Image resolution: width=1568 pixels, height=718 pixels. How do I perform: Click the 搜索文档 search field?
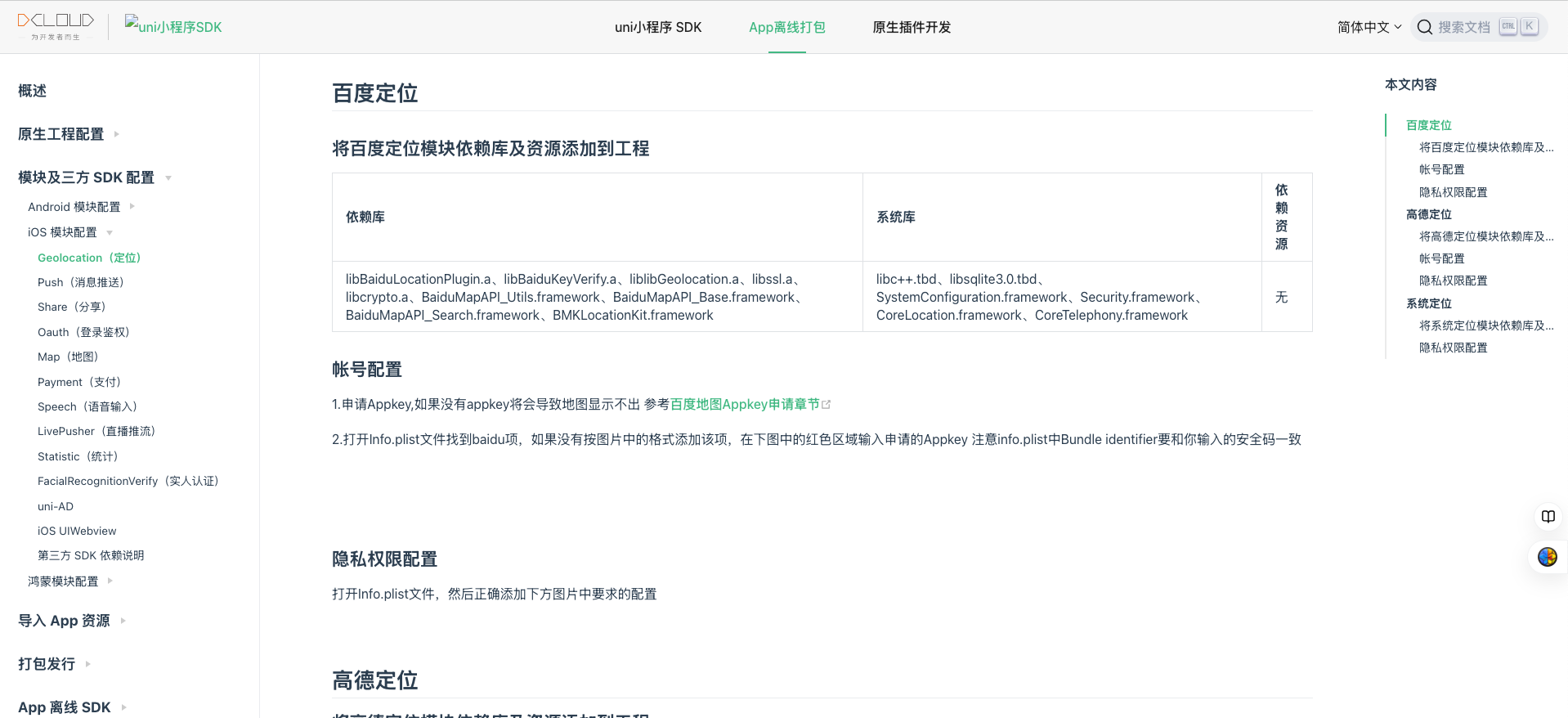tap(1463, 27)
